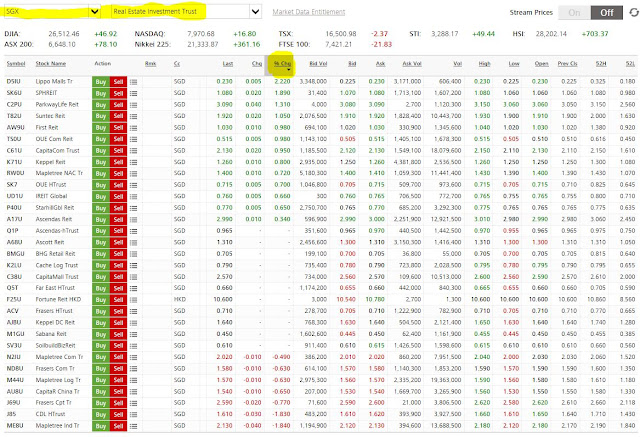Open the list menu icon for Keppel Reit
This screenshot has width=640, height=437.
133,162
